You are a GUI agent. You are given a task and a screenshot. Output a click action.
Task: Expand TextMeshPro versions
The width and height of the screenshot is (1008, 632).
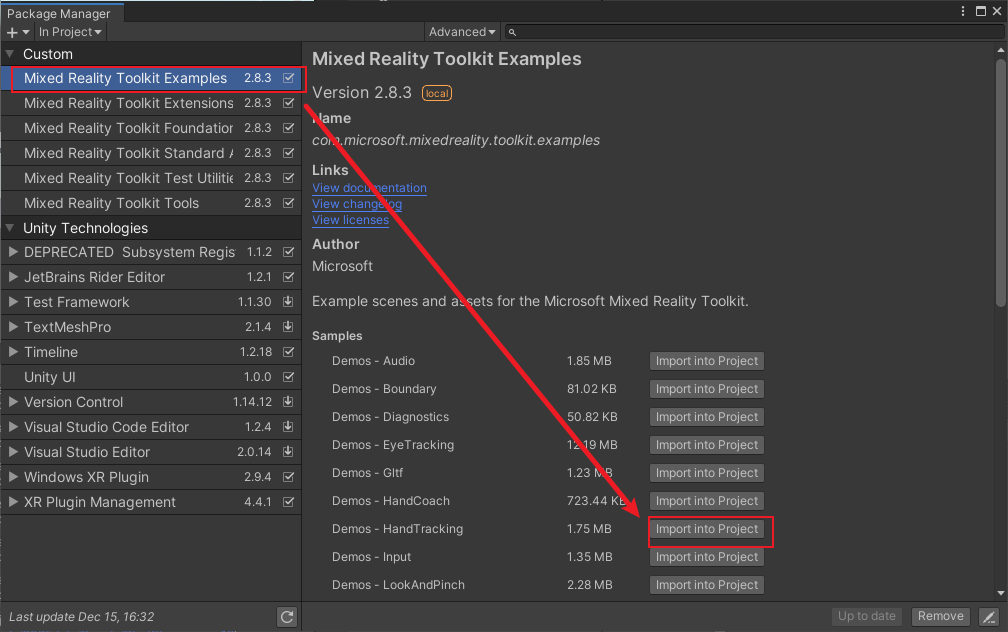pyautogui.click(x=13, y=327)
